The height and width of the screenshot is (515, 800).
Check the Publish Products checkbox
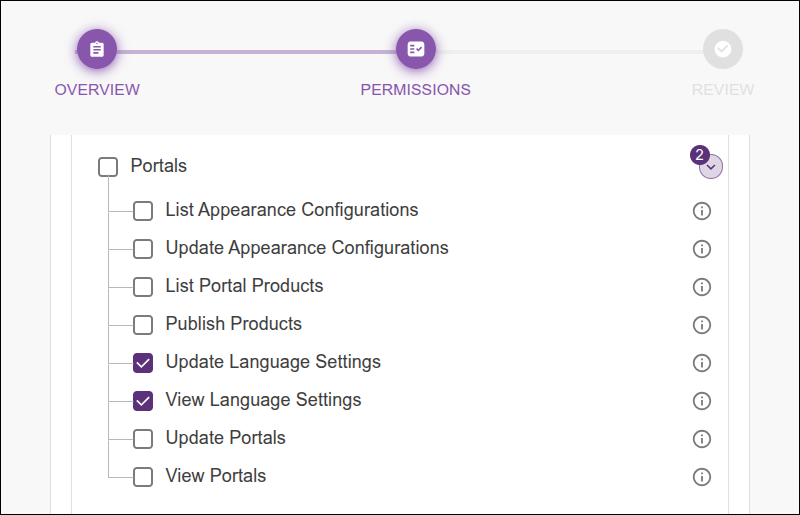pyautogui.click(x=143, y=325)
